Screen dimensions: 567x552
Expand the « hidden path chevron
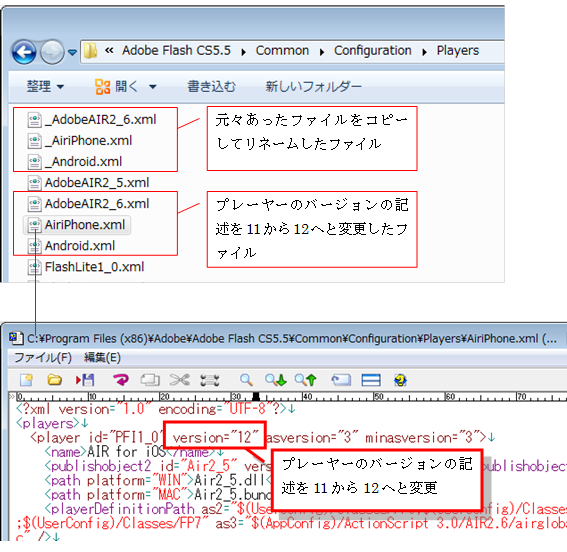click(109, 51)
